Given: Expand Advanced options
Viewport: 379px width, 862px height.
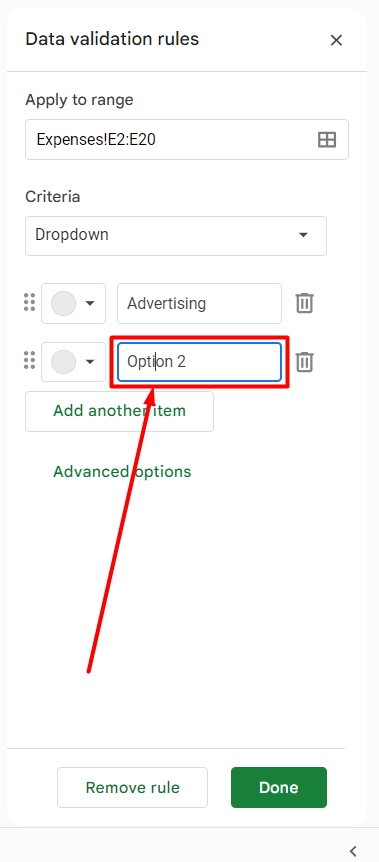Looking at the screenshot, I should tap(122, 472).
